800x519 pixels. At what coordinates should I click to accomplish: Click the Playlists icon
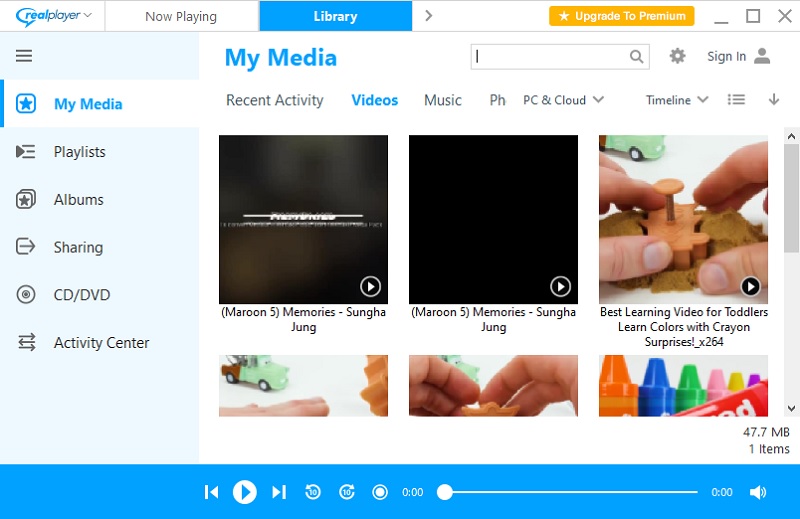pos(26,152)
